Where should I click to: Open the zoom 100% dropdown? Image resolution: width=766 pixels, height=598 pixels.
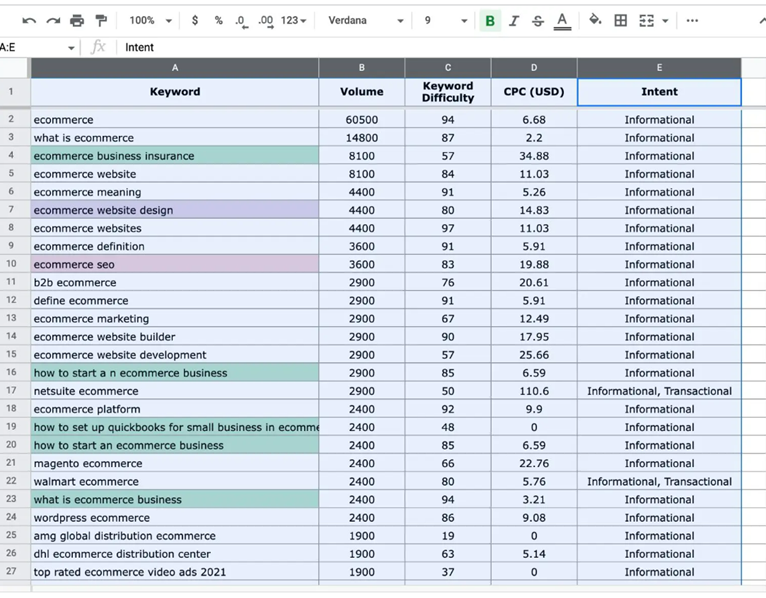[150, 21]
